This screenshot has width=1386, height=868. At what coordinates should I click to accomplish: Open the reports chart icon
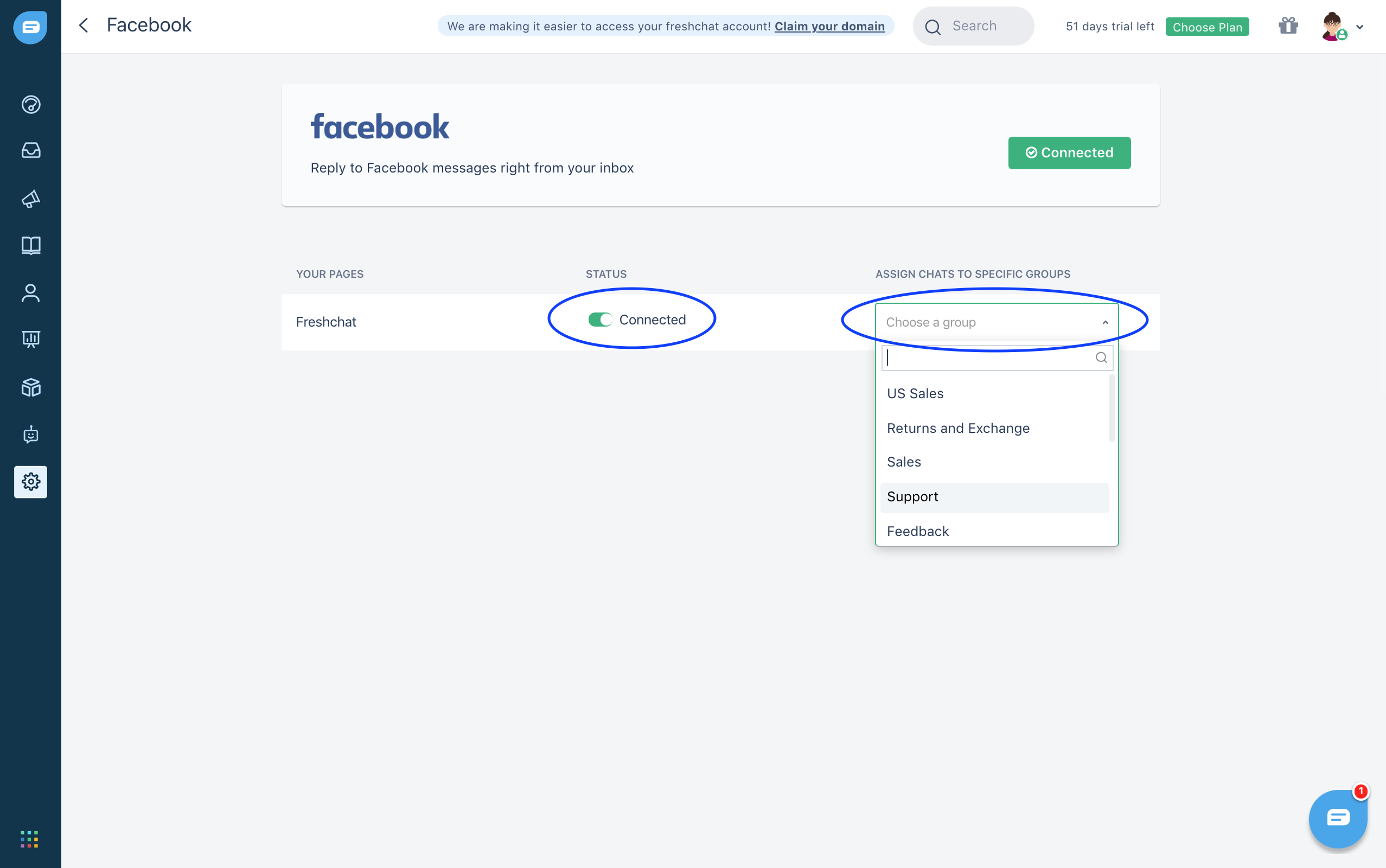[x=31, y=339]
